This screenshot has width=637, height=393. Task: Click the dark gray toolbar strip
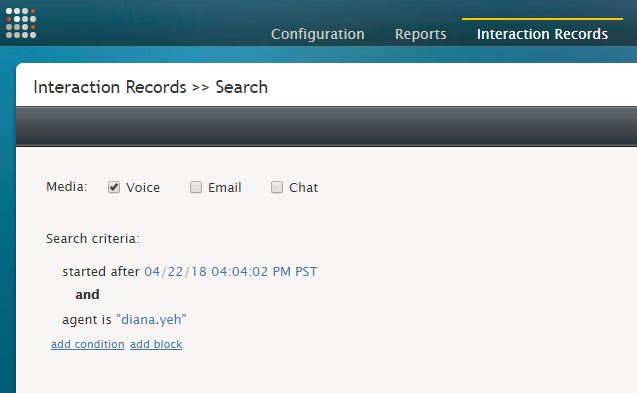(x=326, y=126)
